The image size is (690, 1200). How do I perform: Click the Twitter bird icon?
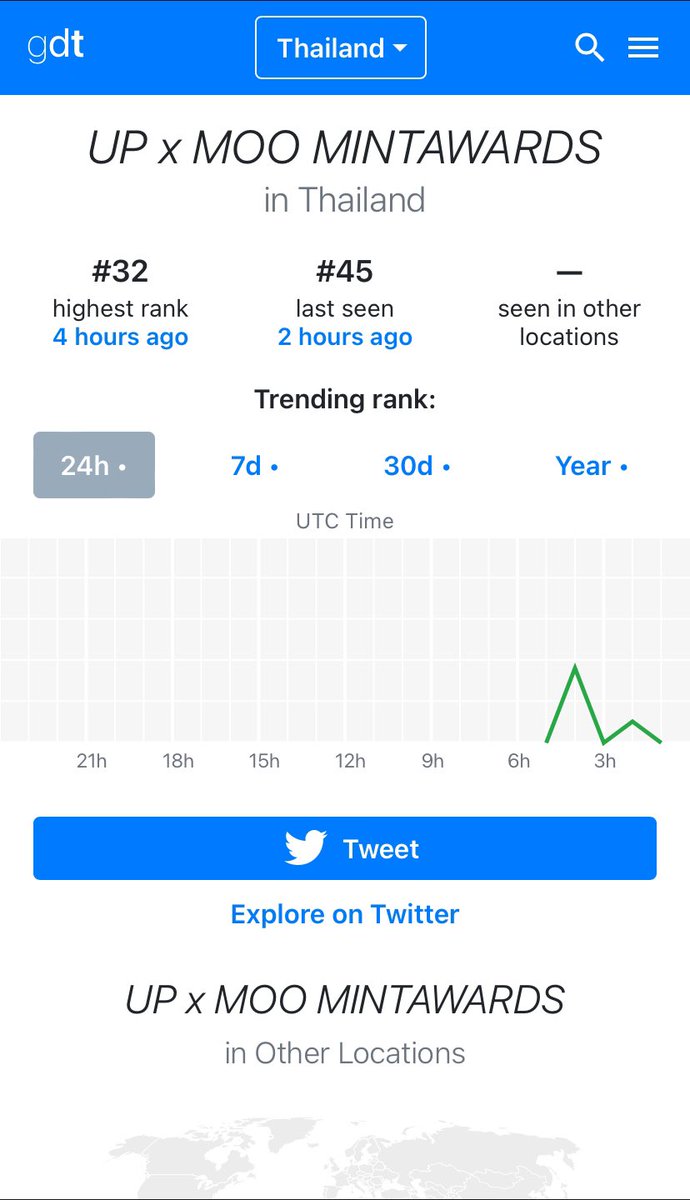click(x=306, y=849)
